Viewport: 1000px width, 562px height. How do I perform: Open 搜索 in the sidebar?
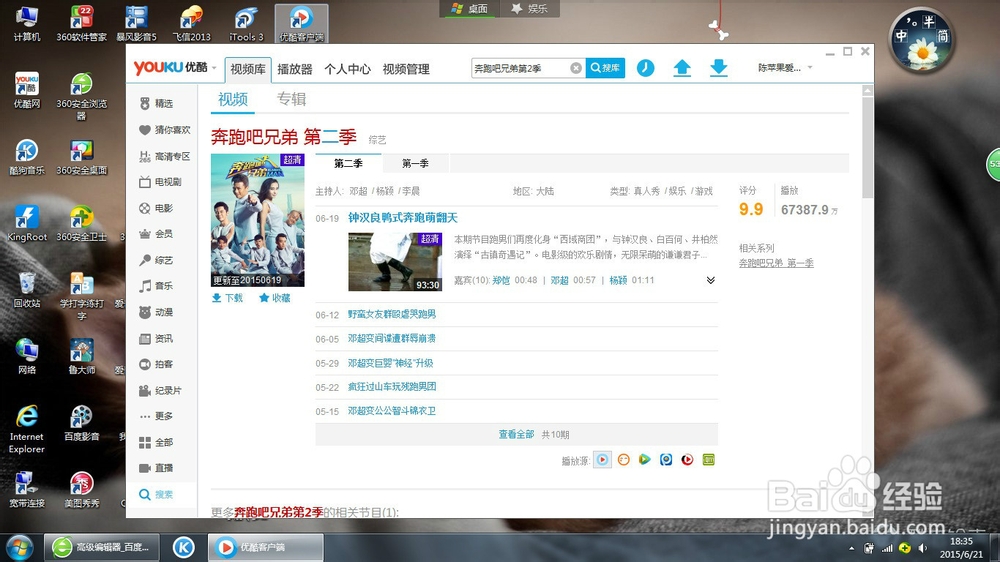[157, 494]
